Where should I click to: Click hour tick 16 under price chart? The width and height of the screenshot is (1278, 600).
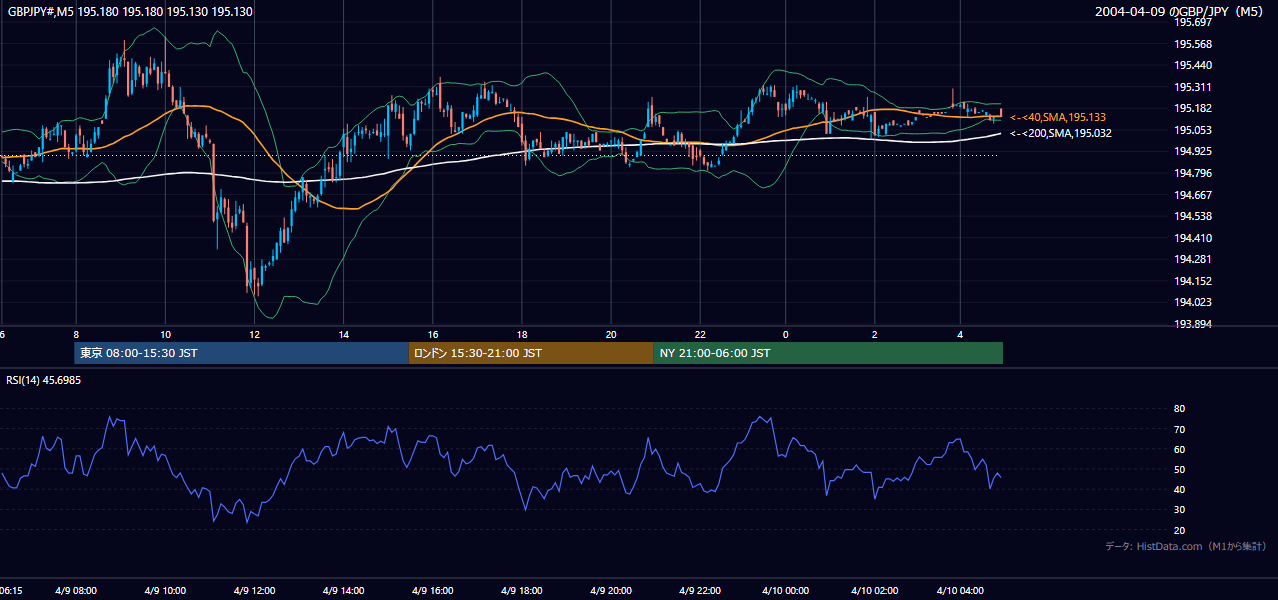[x=432, y=334]
